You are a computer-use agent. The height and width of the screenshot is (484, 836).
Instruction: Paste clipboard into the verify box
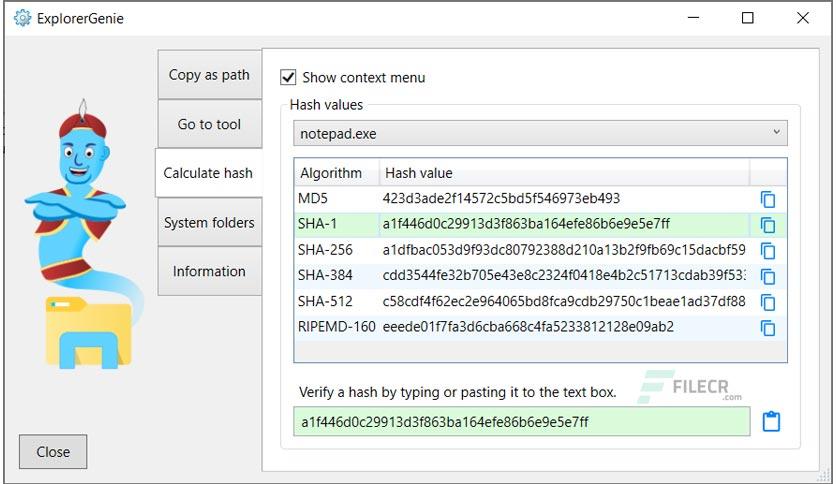click(x=771, y=421)
